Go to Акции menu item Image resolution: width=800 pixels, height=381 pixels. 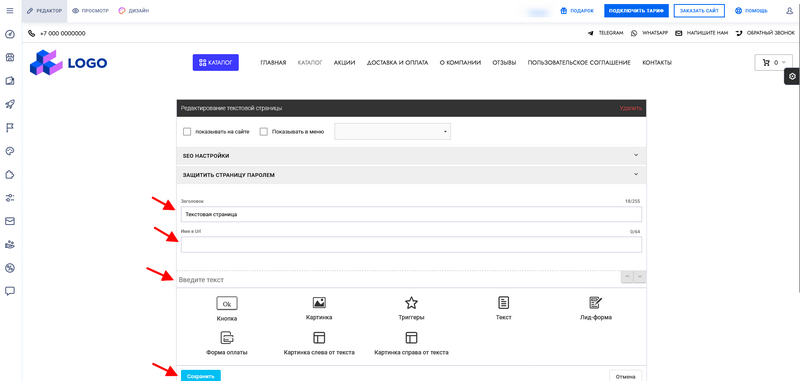(344, 63)
